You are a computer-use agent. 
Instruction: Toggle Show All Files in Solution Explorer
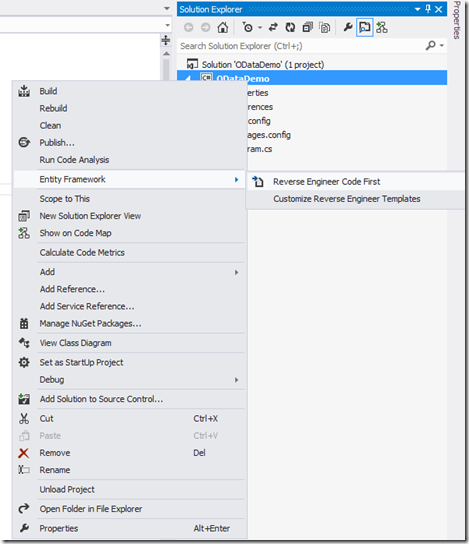pyautogui.click(x=325, y=27)
